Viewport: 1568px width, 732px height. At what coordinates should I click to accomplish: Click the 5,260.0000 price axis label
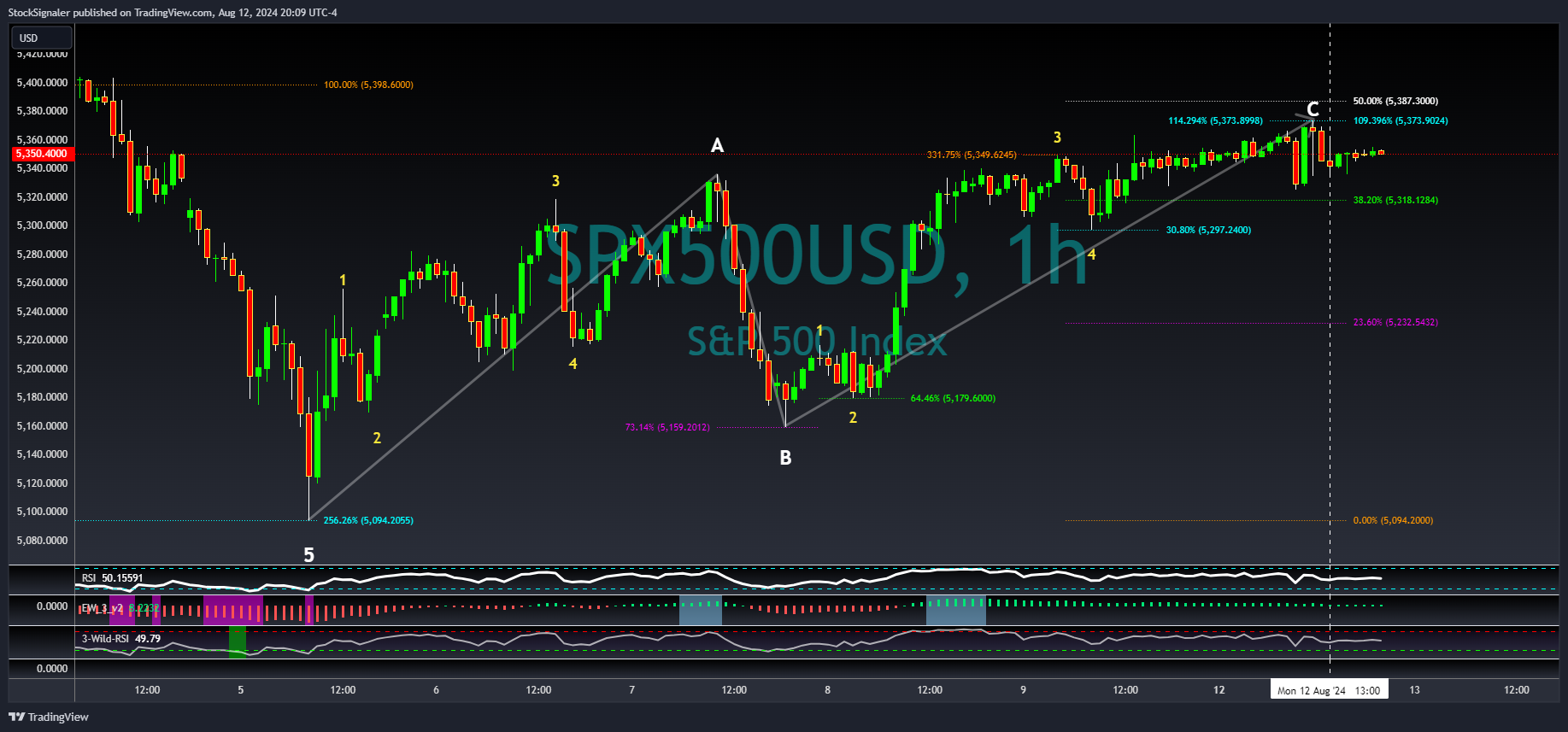pyautogui.click(x=42, y=283)
